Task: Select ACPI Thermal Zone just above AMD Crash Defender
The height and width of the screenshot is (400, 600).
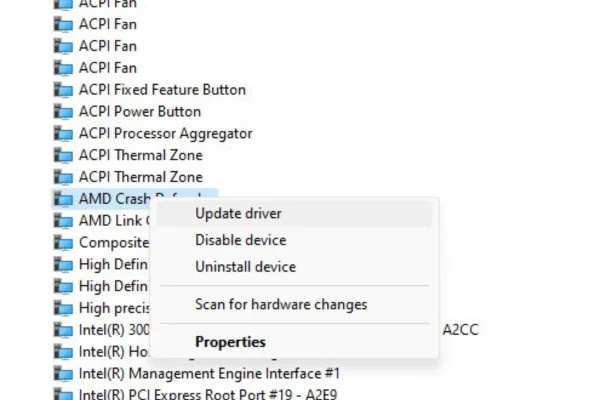Action: click(x=140, y=177)
